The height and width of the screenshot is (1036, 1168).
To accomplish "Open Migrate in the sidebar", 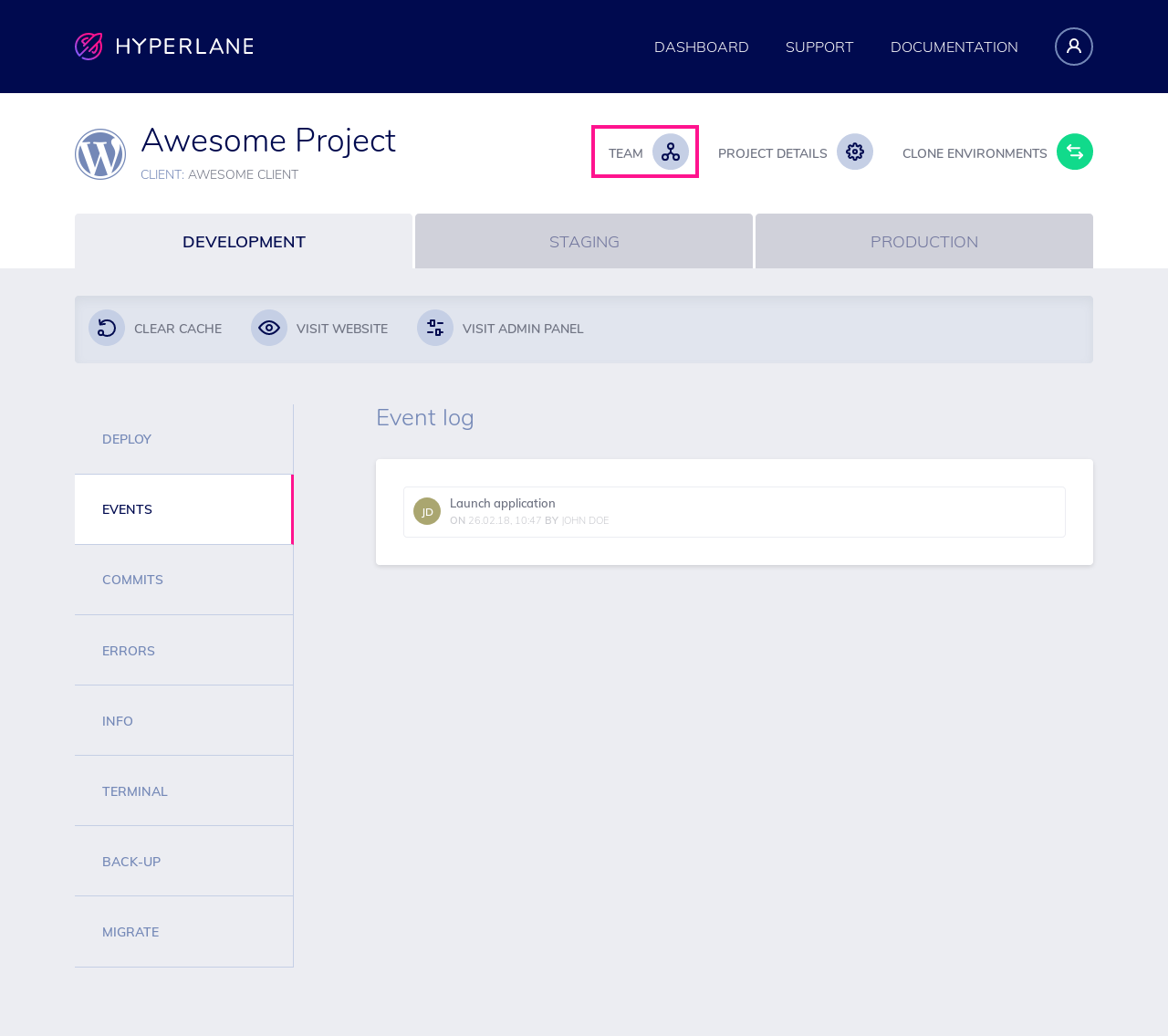I will point(183,931).
